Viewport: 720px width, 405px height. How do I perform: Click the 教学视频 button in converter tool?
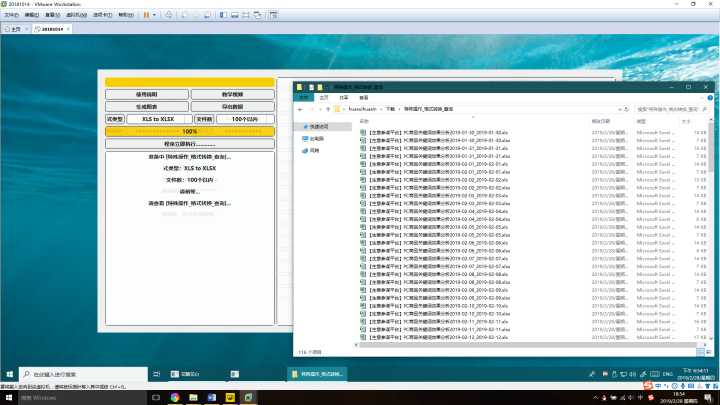[232, 94]
